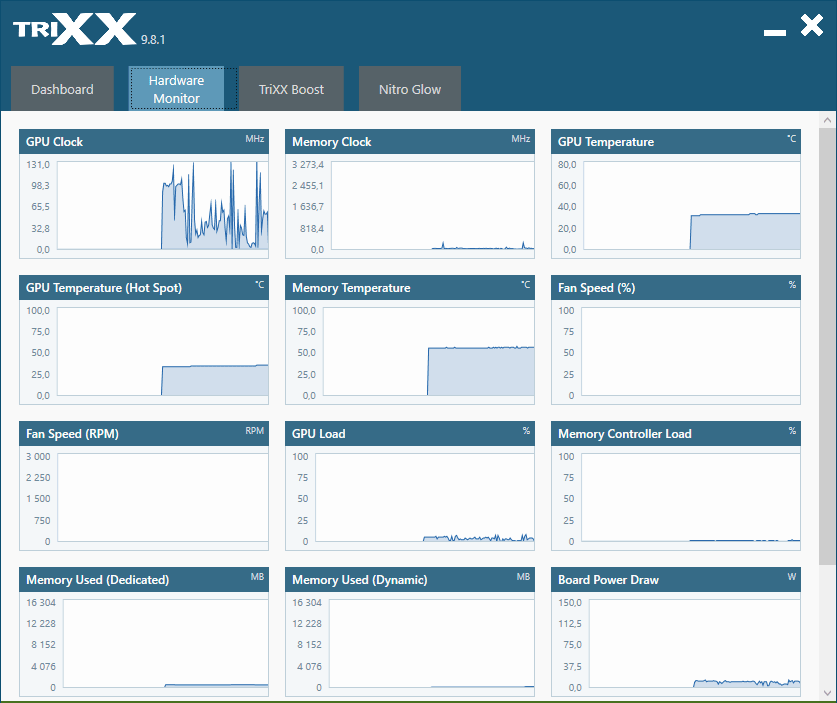
Task: Click the 'Memory Controller Load' panel title
Action: tap(625, 434)
